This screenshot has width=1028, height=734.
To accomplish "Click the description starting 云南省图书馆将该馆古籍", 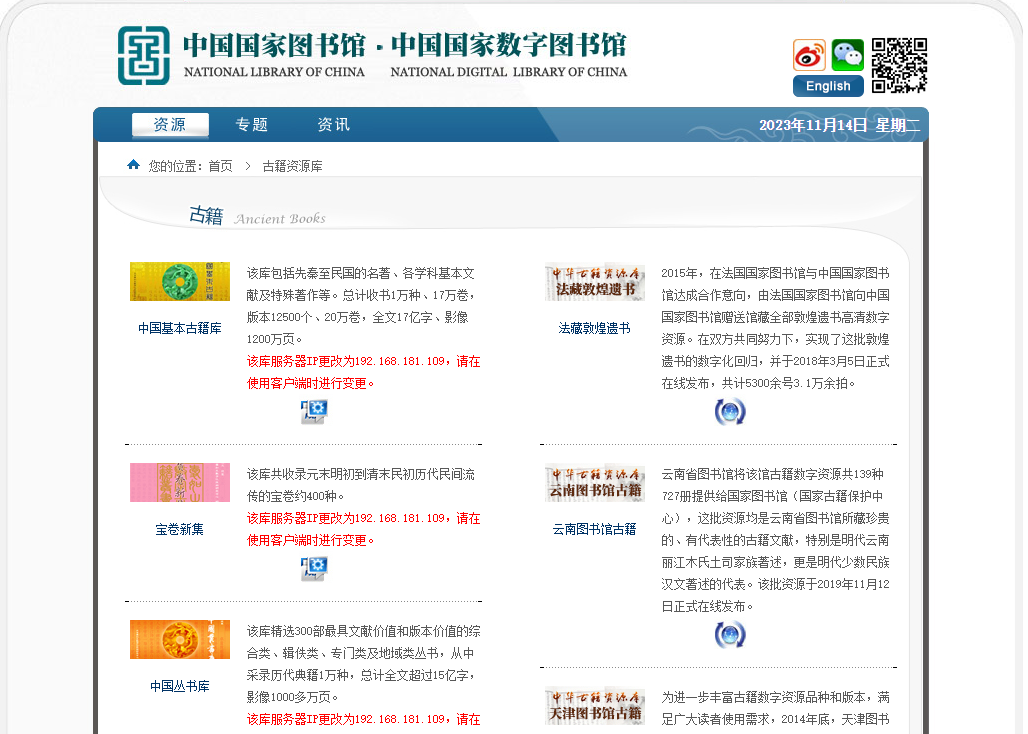I will 776,541.
